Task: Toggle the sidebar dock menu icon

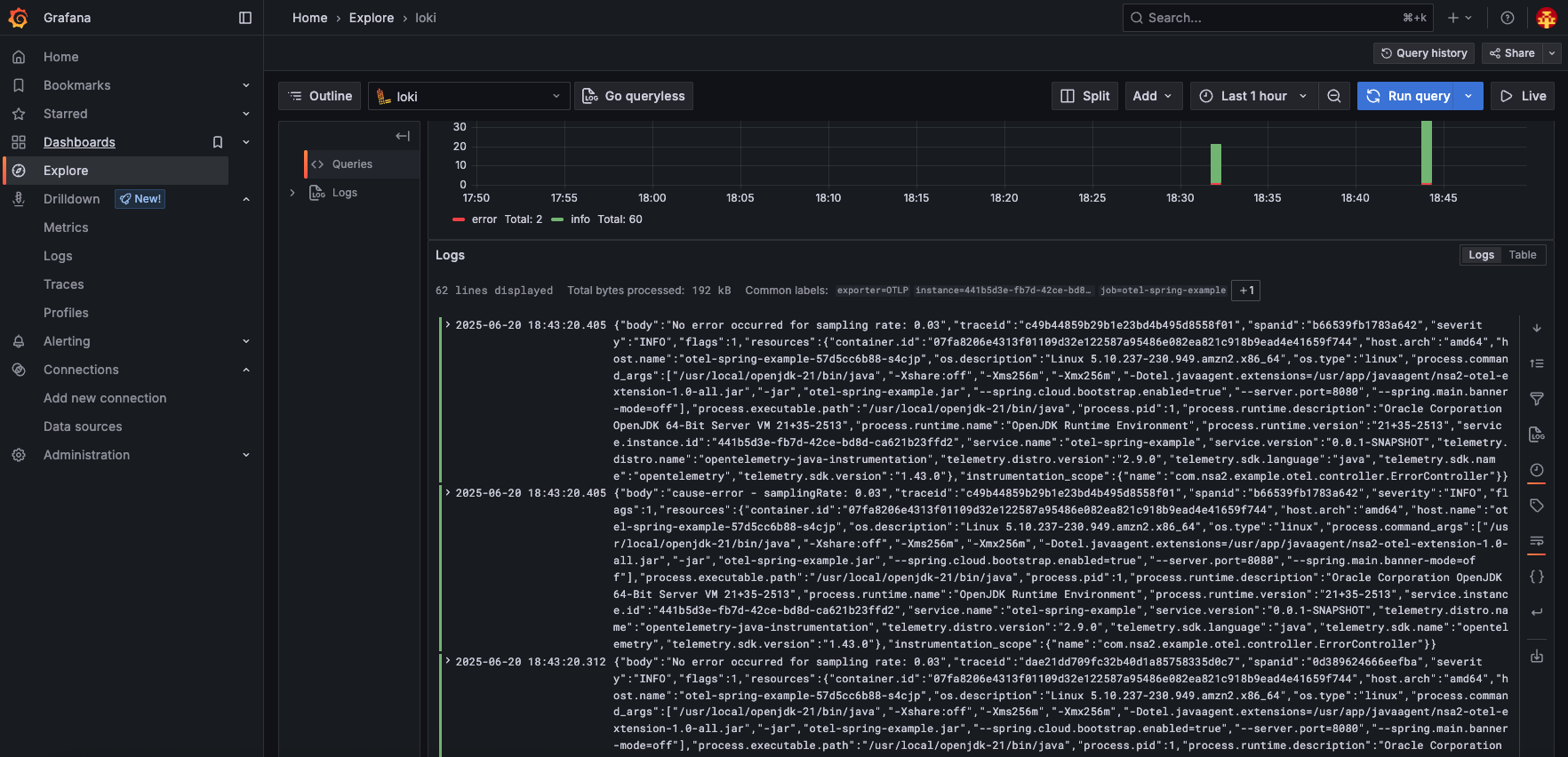Action: (245, 18)
